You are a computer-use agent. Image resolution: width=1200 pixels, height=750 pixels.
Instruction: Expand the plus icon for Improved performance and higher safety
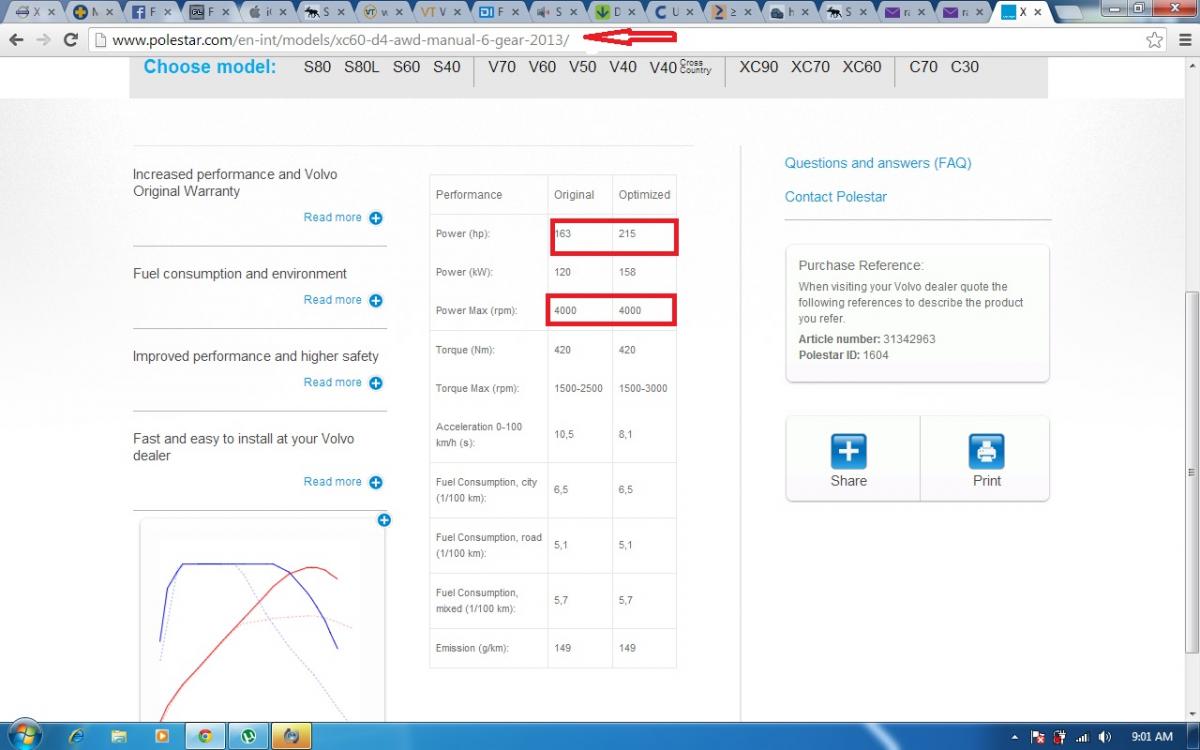376,383
